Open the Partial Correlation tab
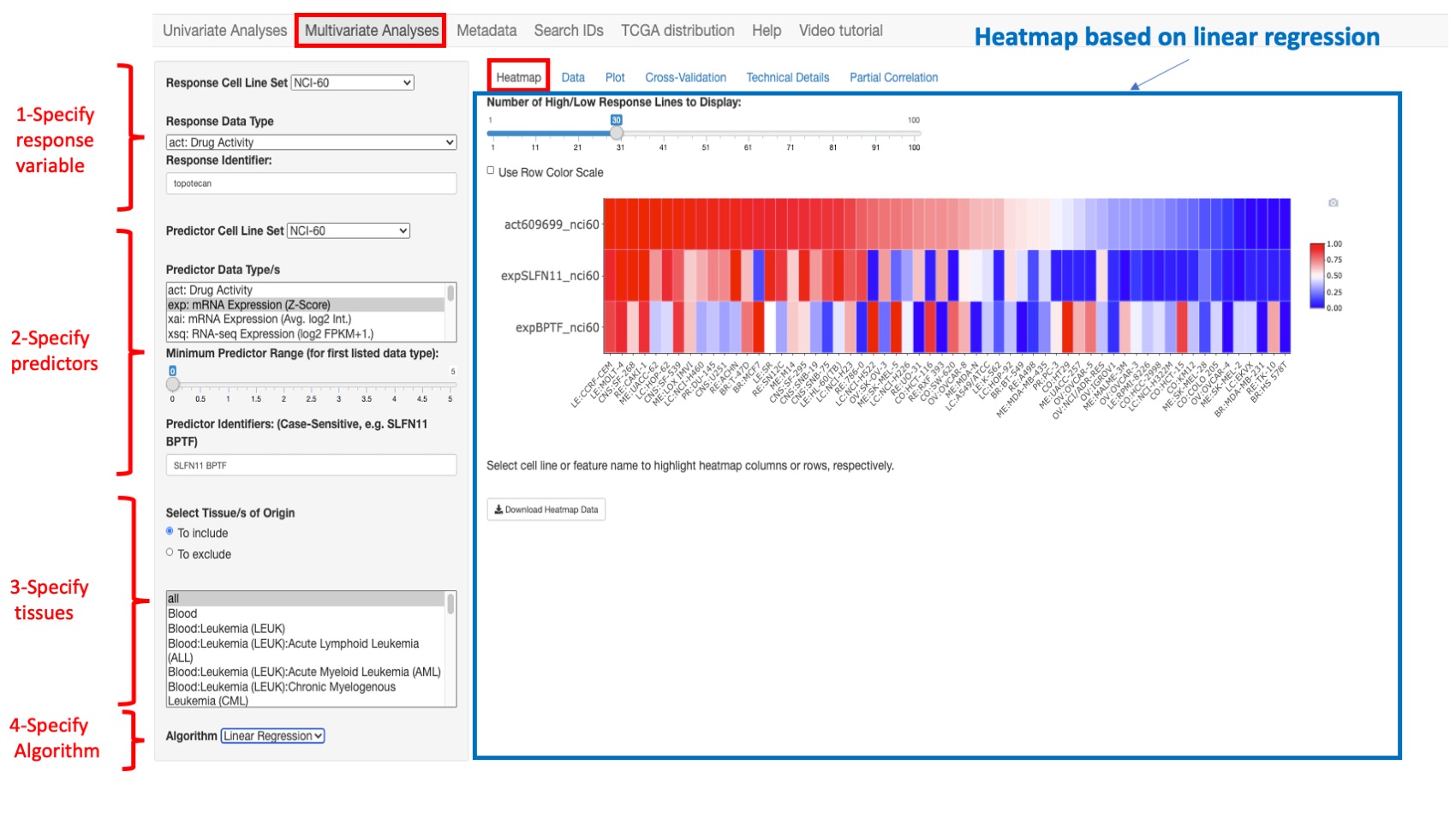This screenshot has height=819, width=1456. tap(893, 77)
